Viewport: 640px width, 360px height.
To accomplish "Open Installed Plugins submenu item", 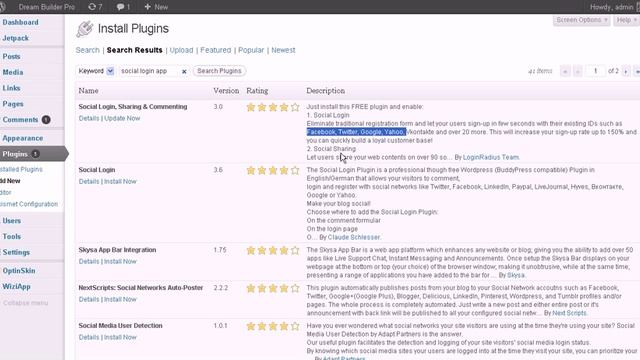I will point(21,169).
